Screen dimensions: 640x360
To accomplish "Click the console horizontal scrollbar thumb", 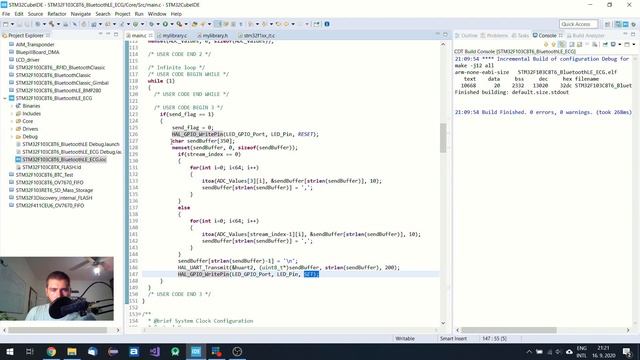I will pyautogui.click(x=509, y=330).
